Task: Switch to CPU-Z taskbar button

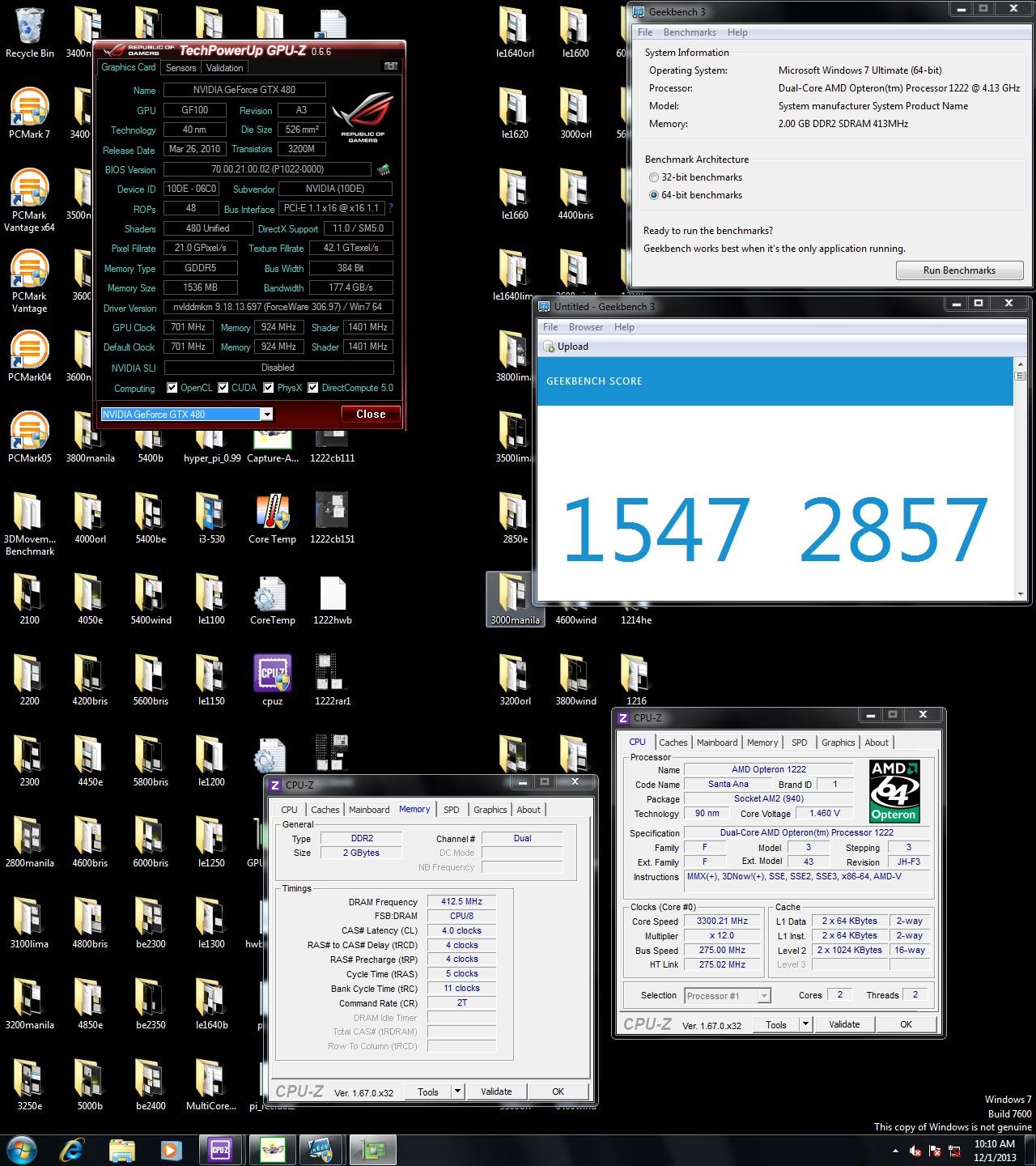Action: pyautogui.click(x=219, y=1150)
